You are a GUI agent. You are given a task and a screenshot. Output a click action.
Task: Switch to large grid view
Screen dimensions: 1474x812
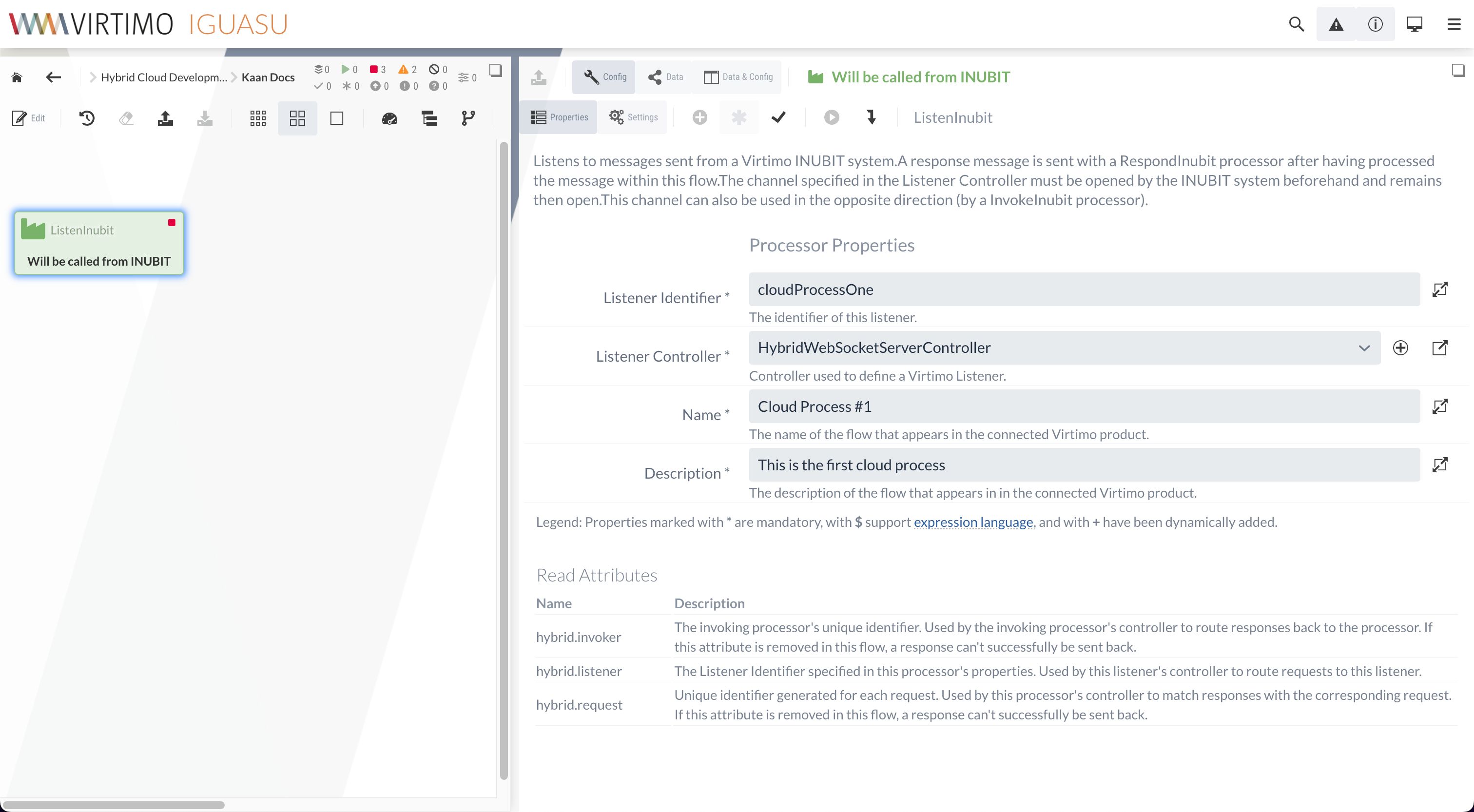297,118
